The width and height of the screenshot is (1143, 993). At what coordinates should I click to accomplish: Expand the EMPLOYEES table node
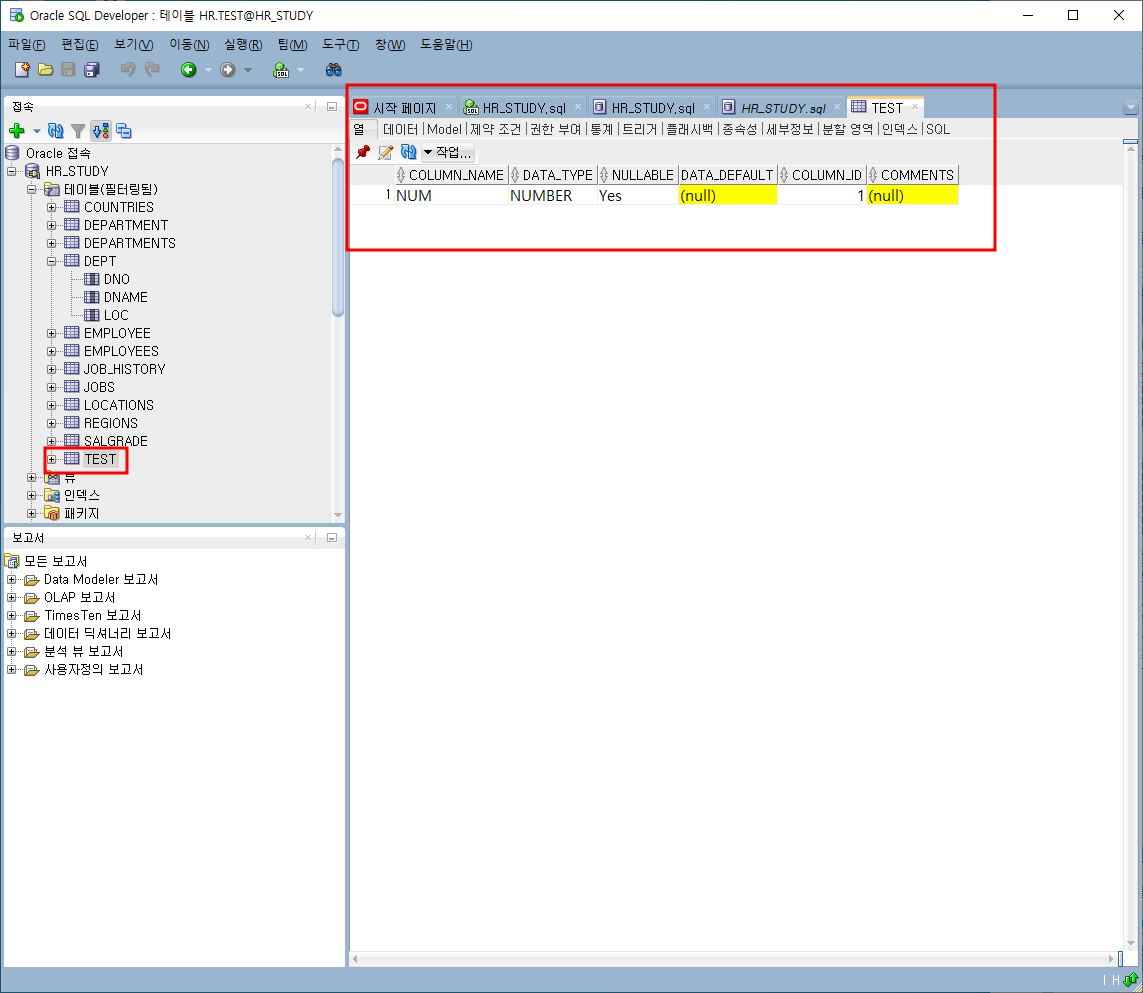(x=52, y=351)
